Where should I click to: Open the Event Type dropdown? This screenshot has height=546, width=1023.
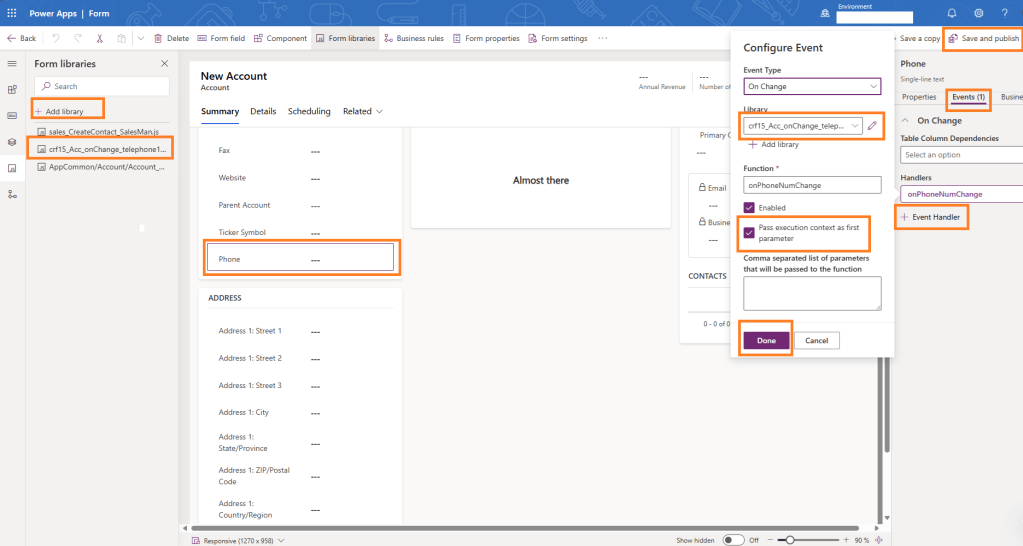pyautogui.click(x=812, y=87)
